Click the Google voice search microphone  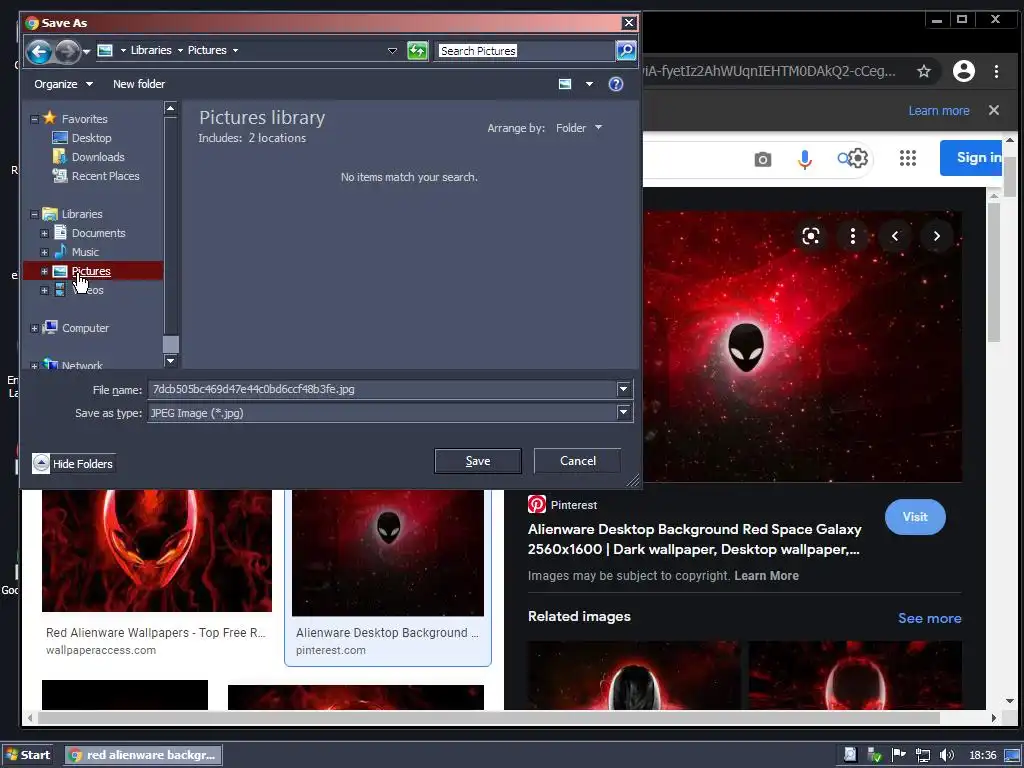pyautogui.click(x=805, y=159)
